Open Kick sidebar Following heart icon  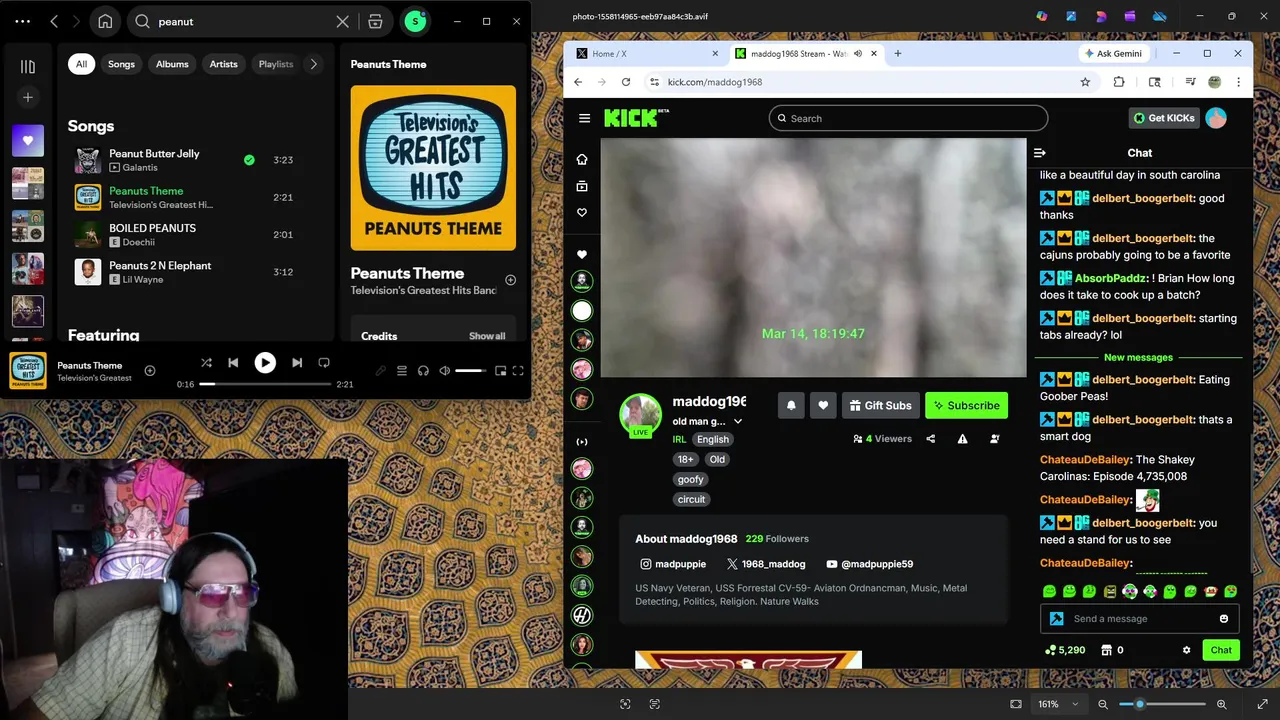point(582,213)
